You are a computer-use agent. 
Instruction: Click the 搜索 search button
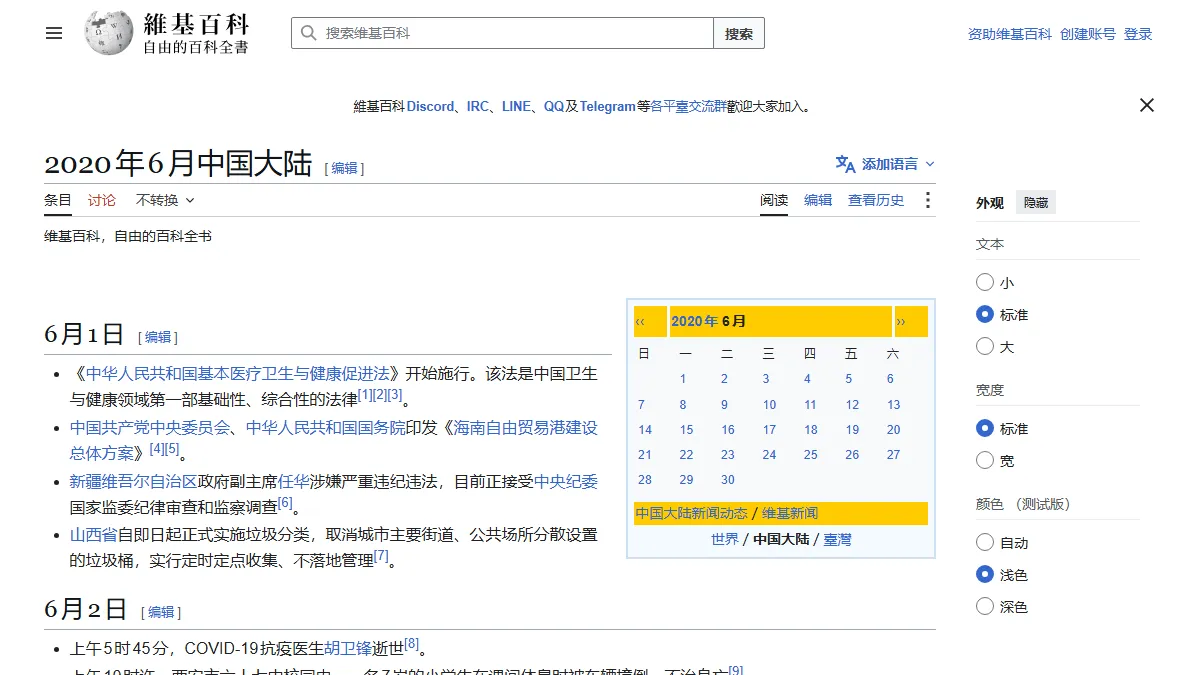pyautogui.click(x=739, y=33)
